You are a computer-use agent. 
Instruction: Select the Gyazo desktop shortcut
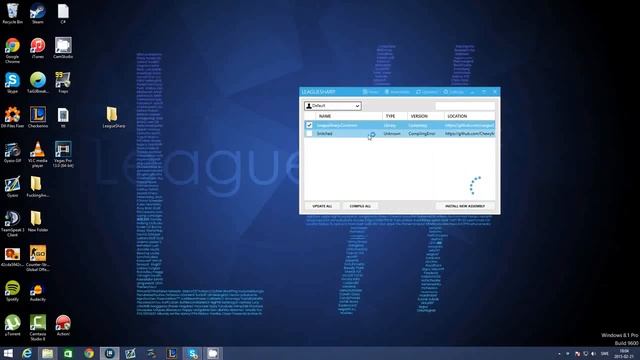pos(12,187)
